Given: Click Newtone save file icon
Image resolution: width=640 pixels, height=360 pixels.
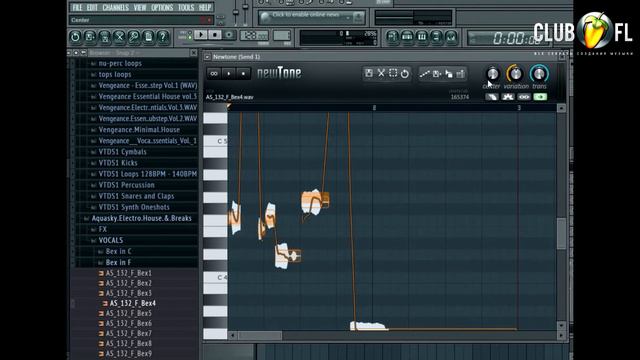Looking at the screenshot, I should pyautogui.click(x=369, y=73).
